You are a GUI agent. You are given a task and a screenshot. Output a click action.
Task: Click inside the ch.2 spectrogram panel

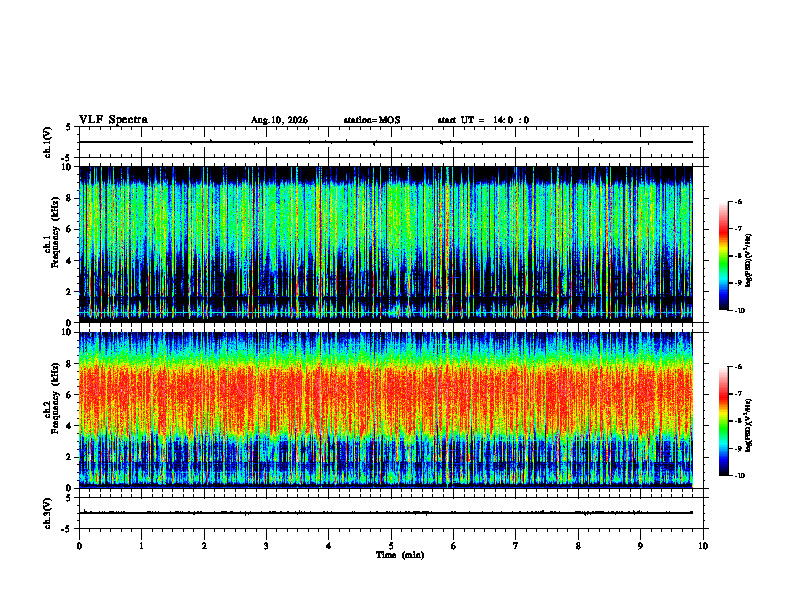[x=386, y=410]
